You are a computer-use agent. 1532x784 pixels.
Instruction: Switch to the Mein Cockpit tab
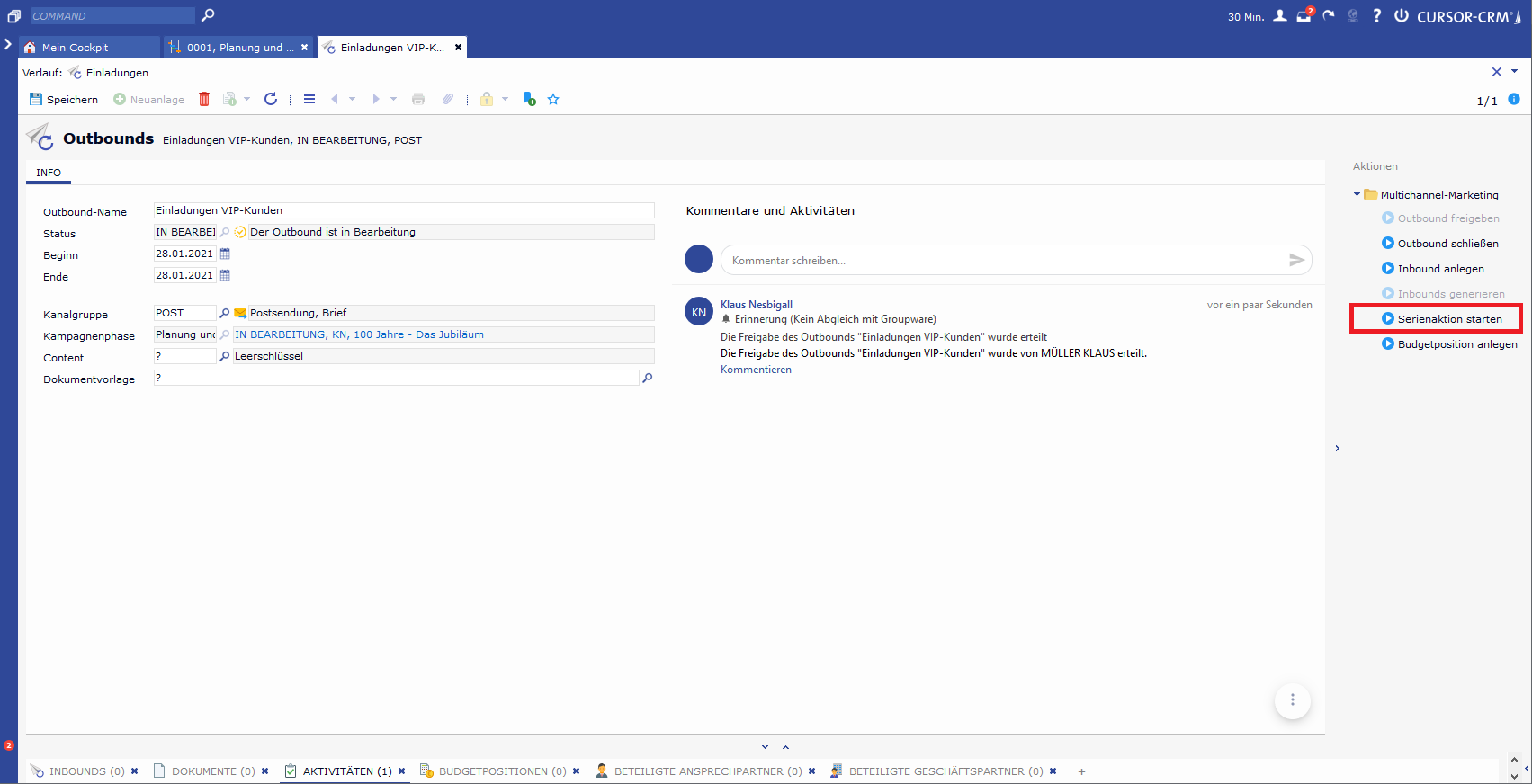76,48
